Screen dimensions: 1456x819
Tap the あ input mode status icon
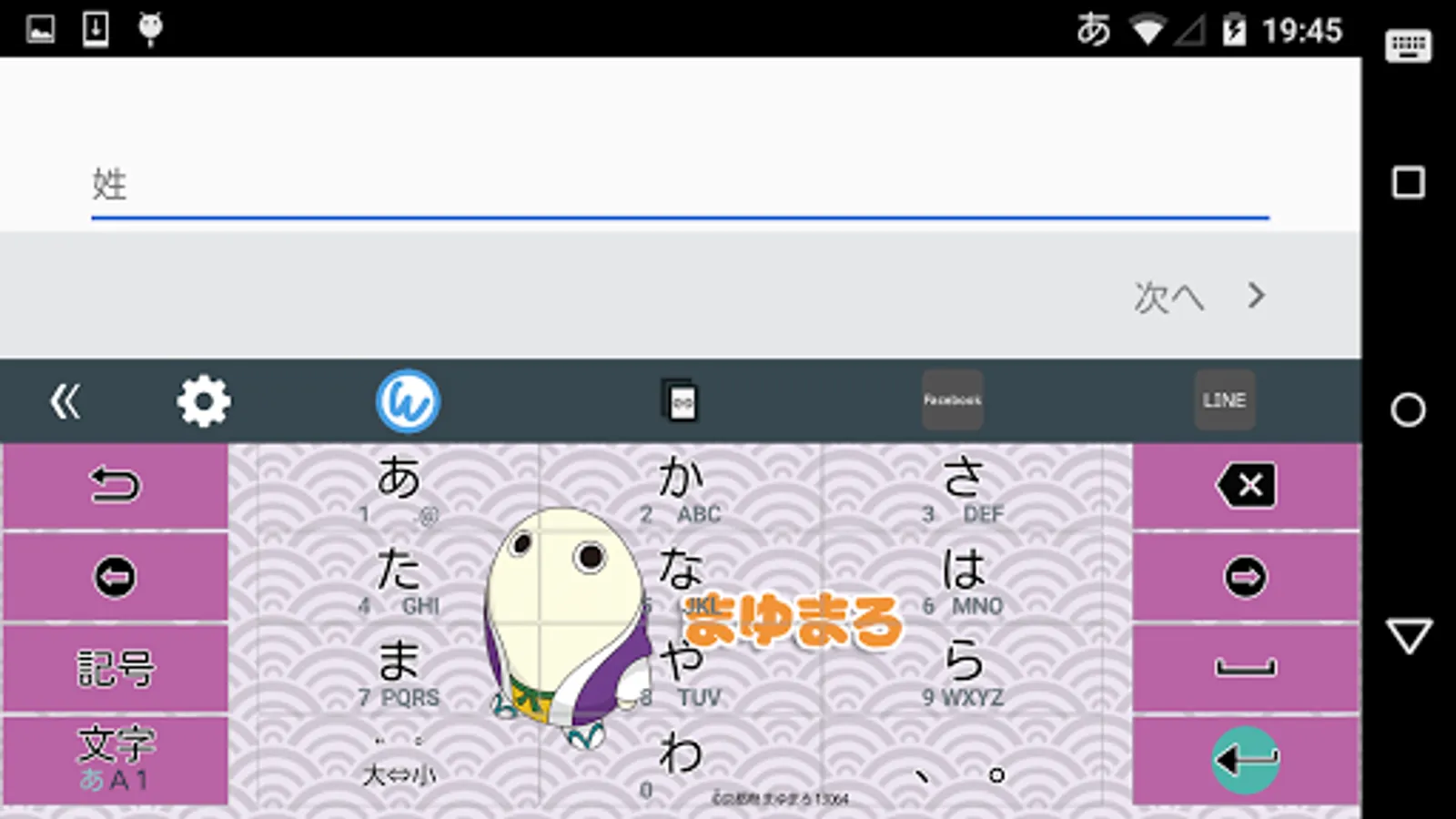point(1093,30)
